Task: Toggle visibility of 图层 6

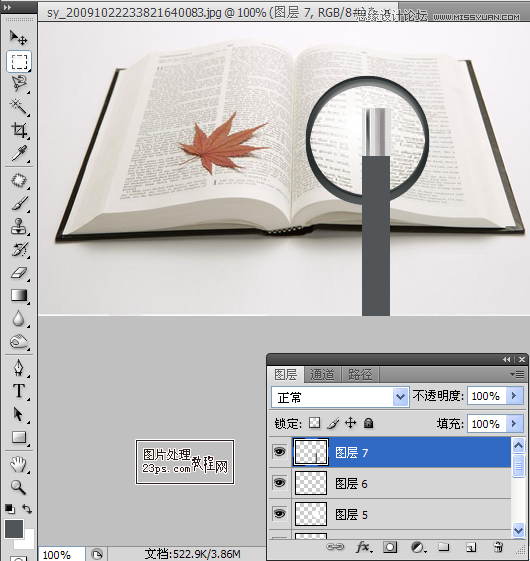Action: coord(279,483)
